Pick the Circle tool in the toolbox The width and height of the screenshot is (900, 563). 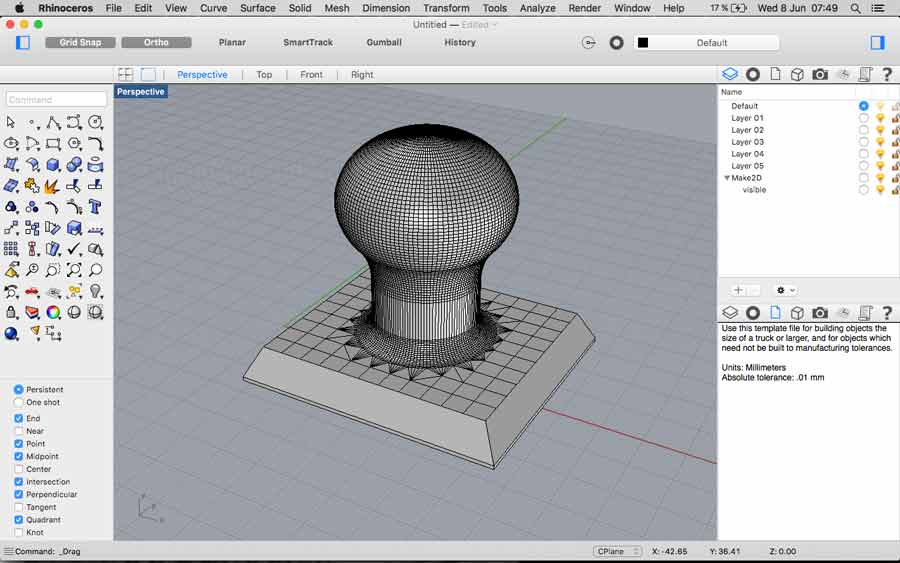95,122
